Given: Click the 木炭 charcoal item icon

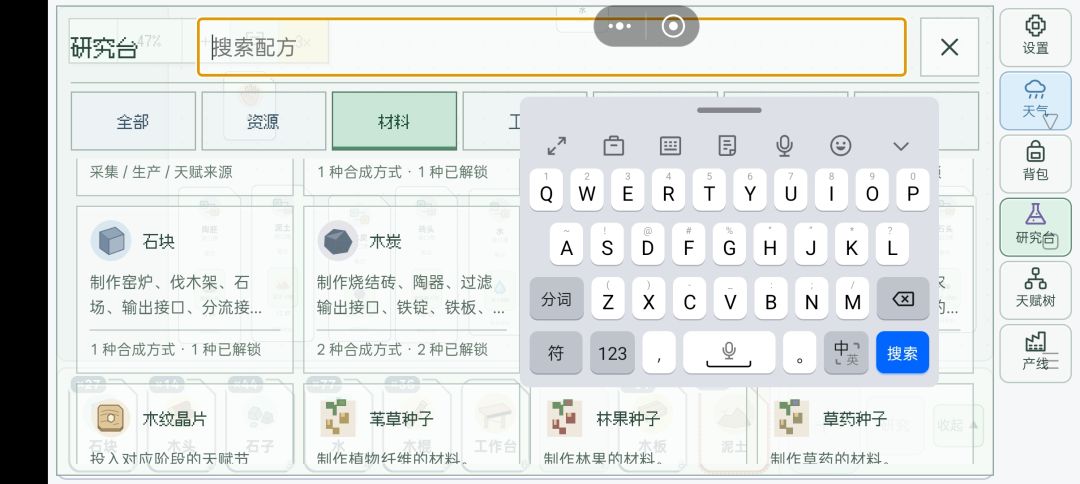Looking at the screenshot, I should tap(338, 241).
